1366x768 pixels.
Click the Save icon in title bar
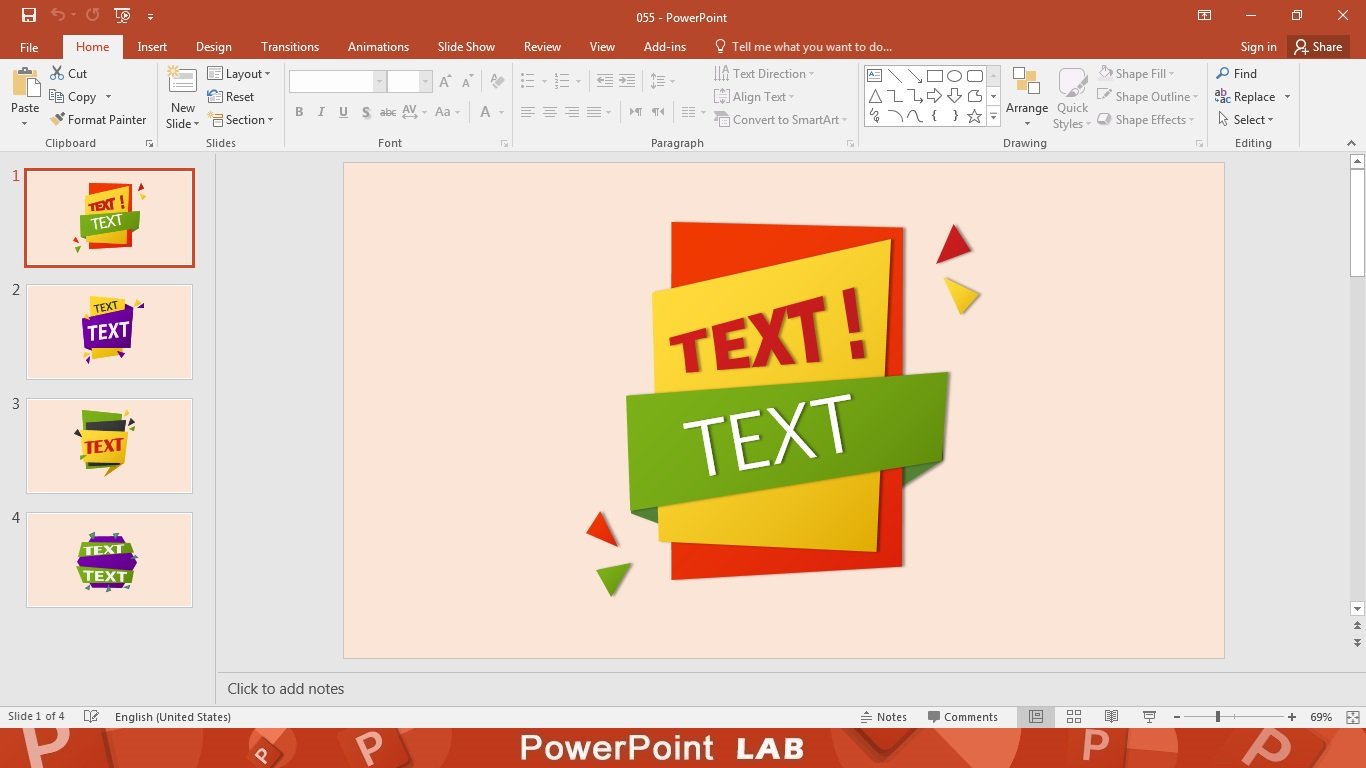pyautogui.click(x=29, y=15)
